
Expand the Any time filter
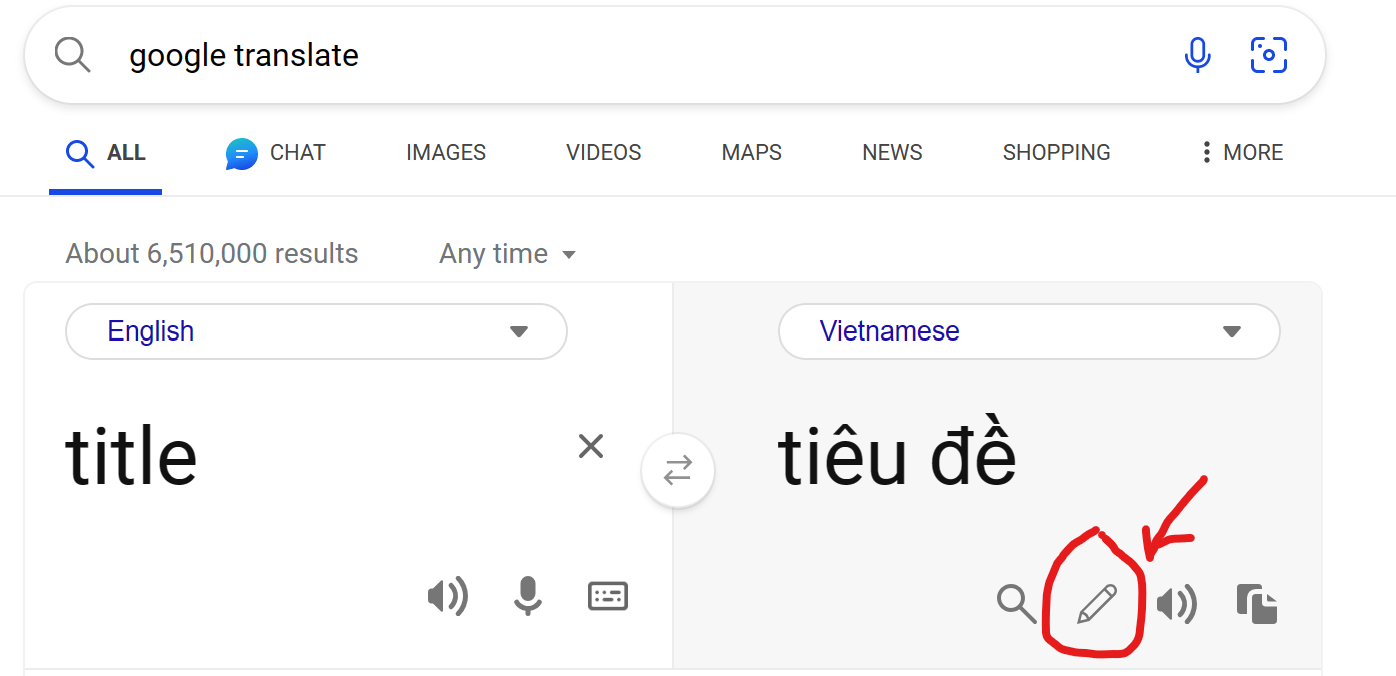pyautogui.click(x=508, y=254)
